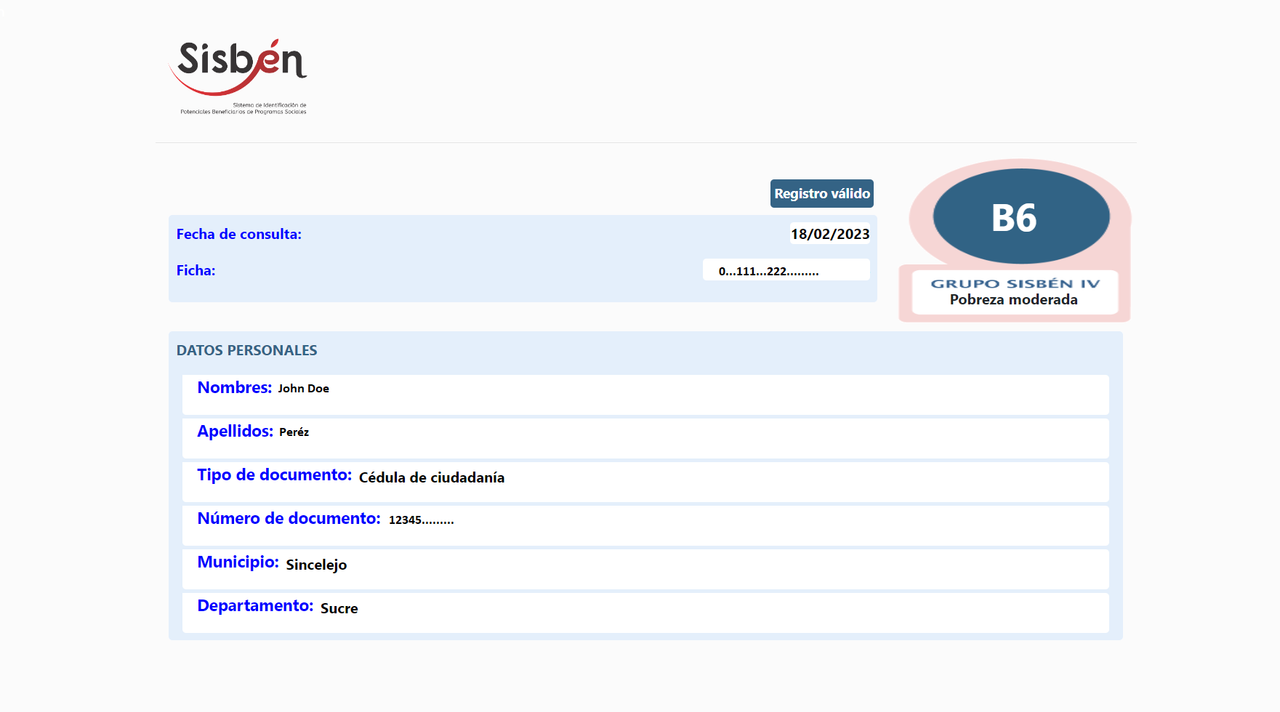Select the Sucre department value
Image resolution: width=1280 pixels, height=712 pixels.
(x=339, y=608)
